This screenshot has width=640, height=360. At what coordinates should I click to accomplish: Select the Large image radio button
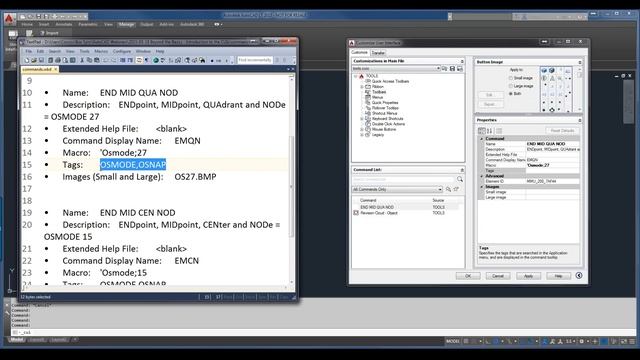511,86
